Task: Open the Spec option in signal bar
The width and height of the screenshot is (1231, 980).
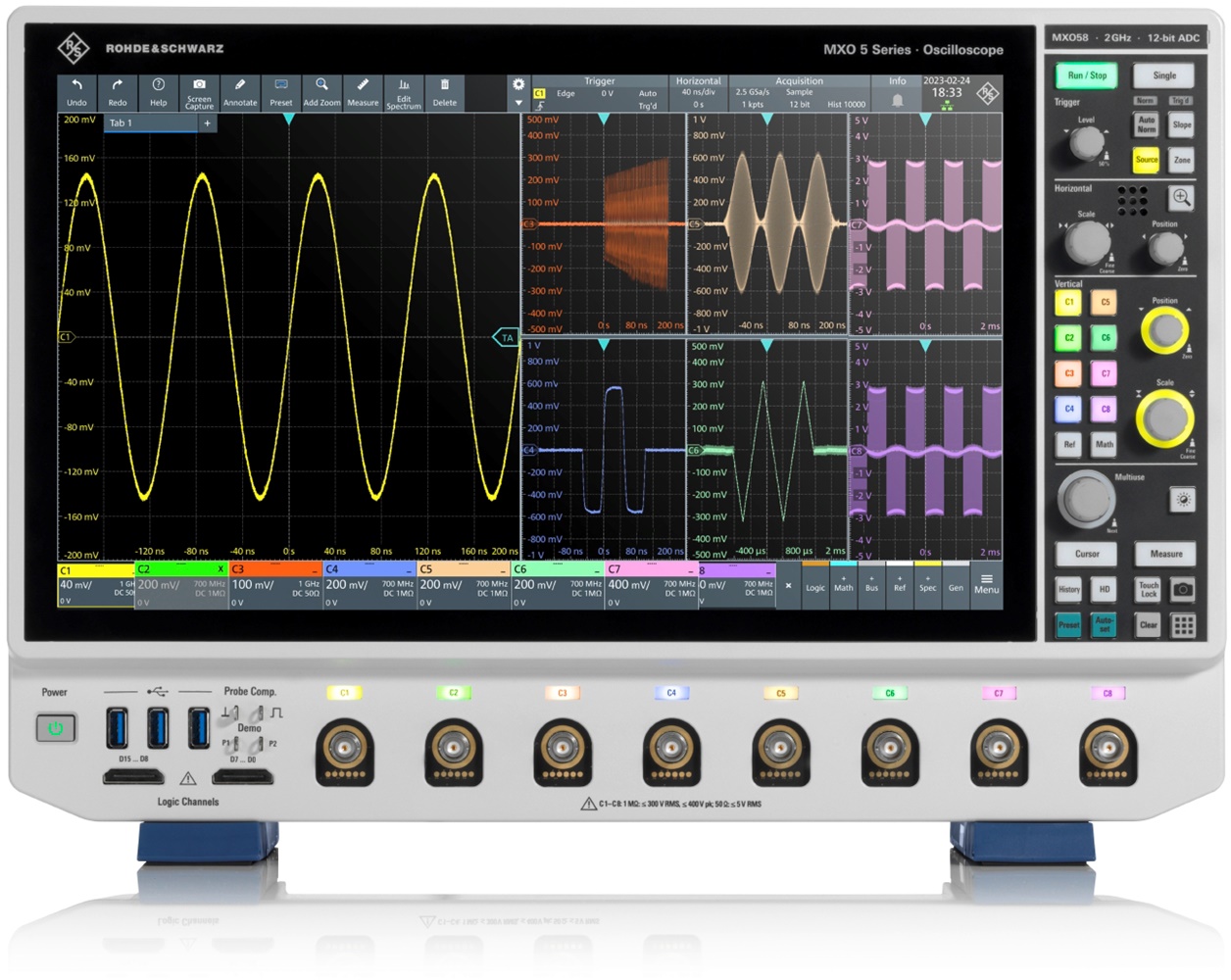Action: (x=927, y=584)
